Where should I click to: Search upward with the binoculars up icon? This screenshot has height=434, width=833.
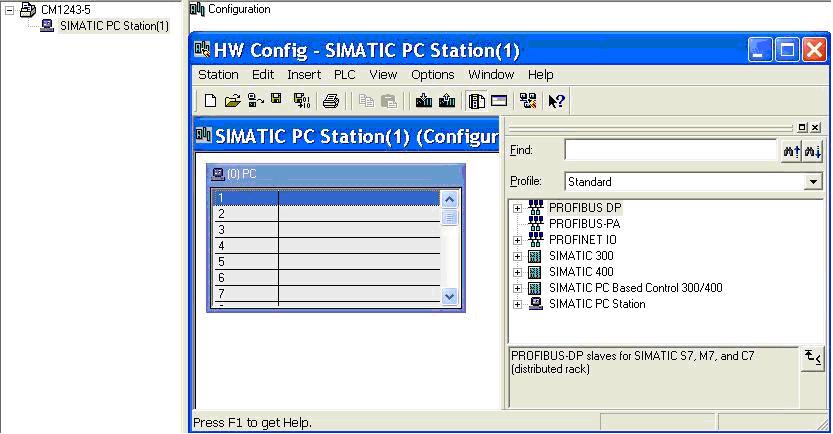tap(792, 151)
